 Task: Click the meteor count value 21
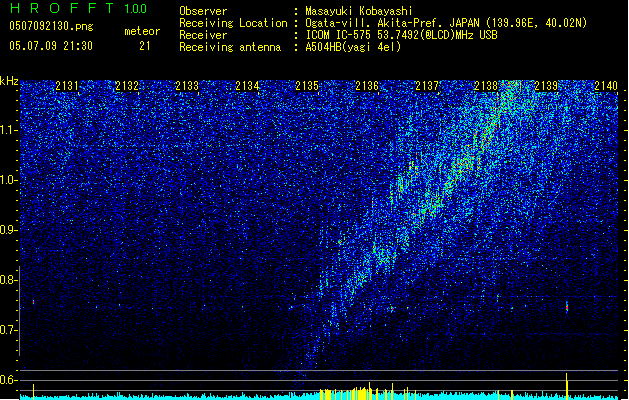[x=145, y=46]
